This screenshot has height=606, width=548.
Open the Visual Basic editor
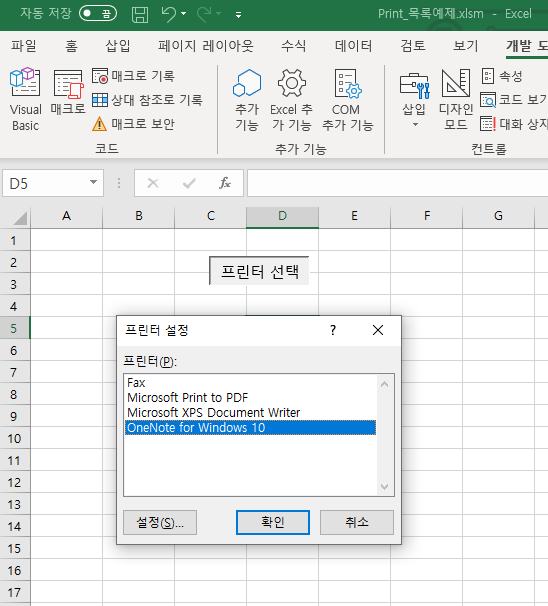click(25, 100)
